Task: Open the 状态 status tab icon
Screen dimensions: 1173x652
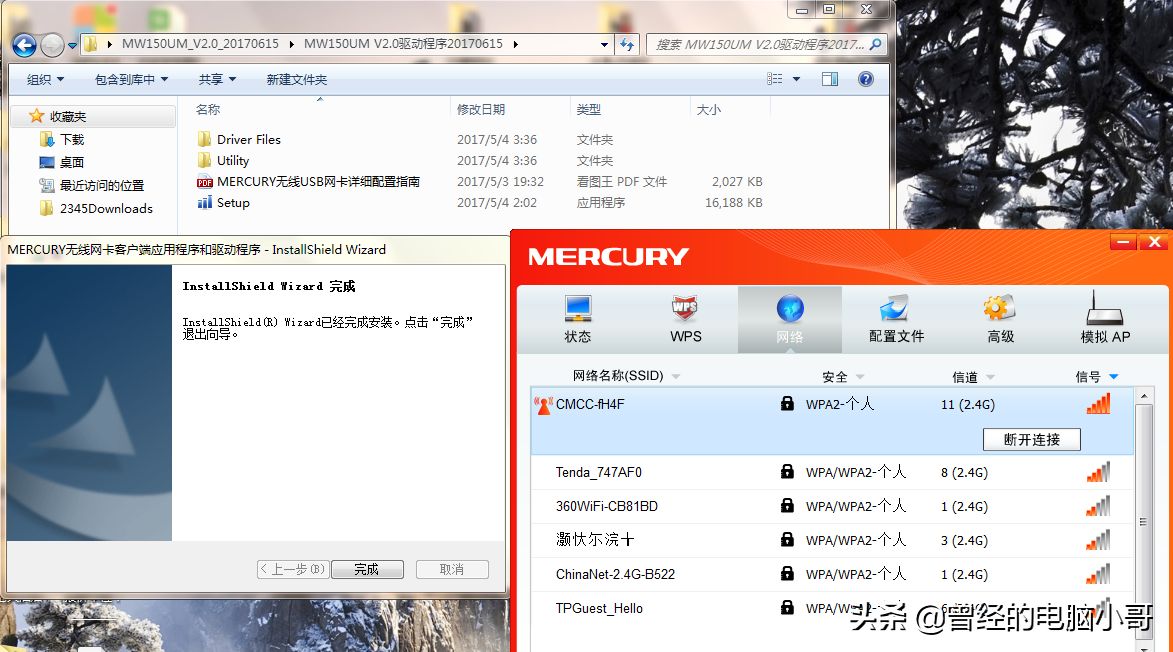Action: (578, 309)
